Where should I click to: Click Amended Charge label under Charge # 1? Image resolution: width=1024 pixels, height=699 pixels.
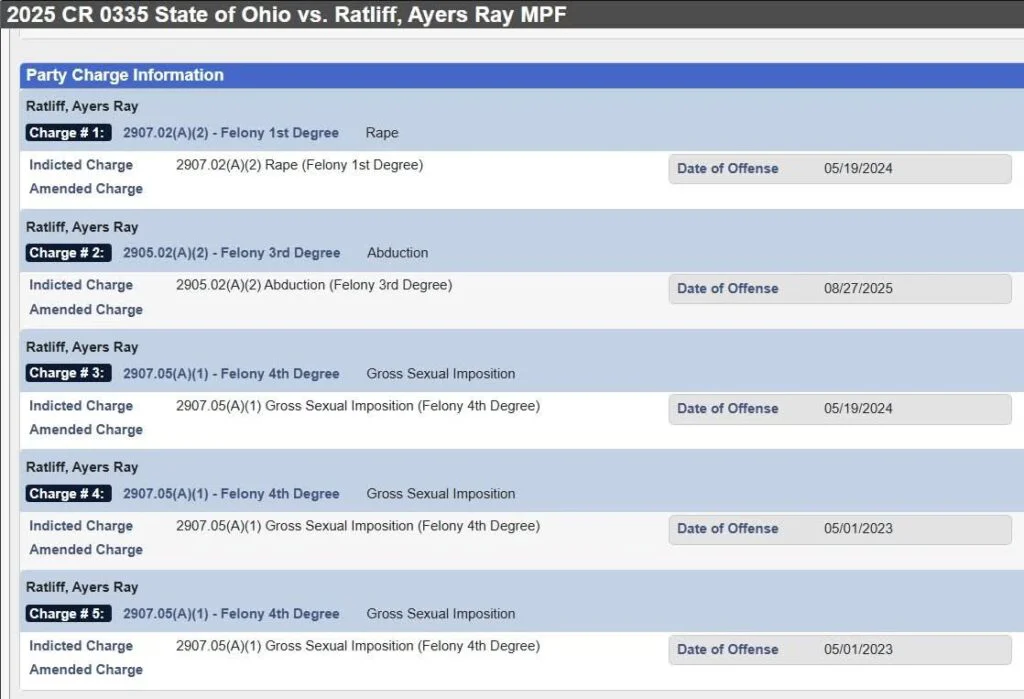point(86,189)
